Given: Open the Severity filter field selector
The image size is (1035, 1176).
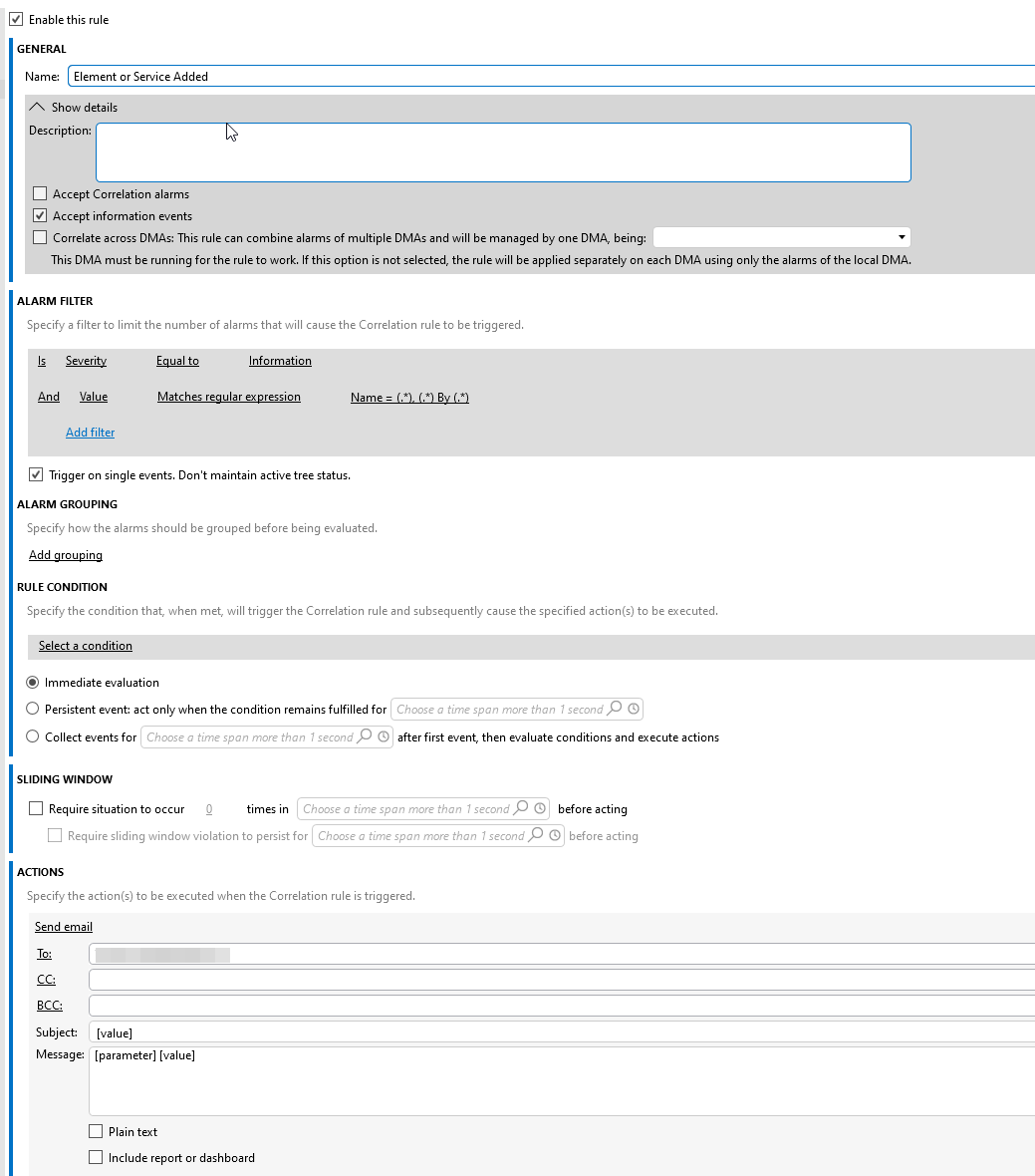Looking at the screenshot, I should click(86, 361).
